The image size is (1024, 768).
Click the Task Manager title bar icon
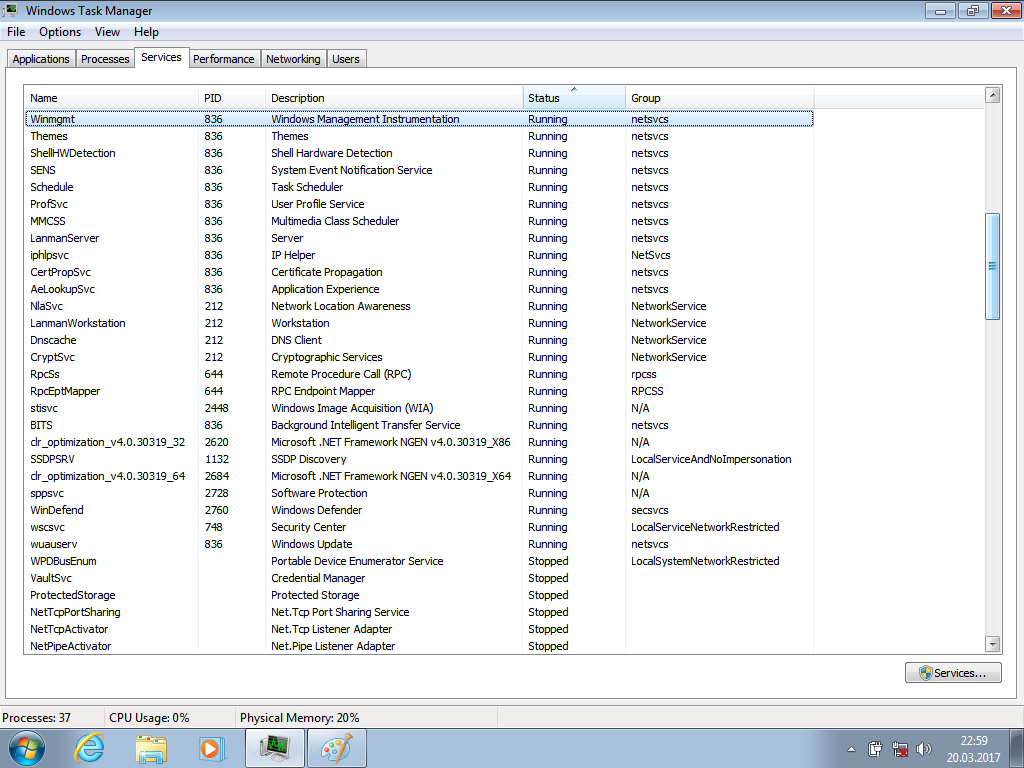(10, 10)
